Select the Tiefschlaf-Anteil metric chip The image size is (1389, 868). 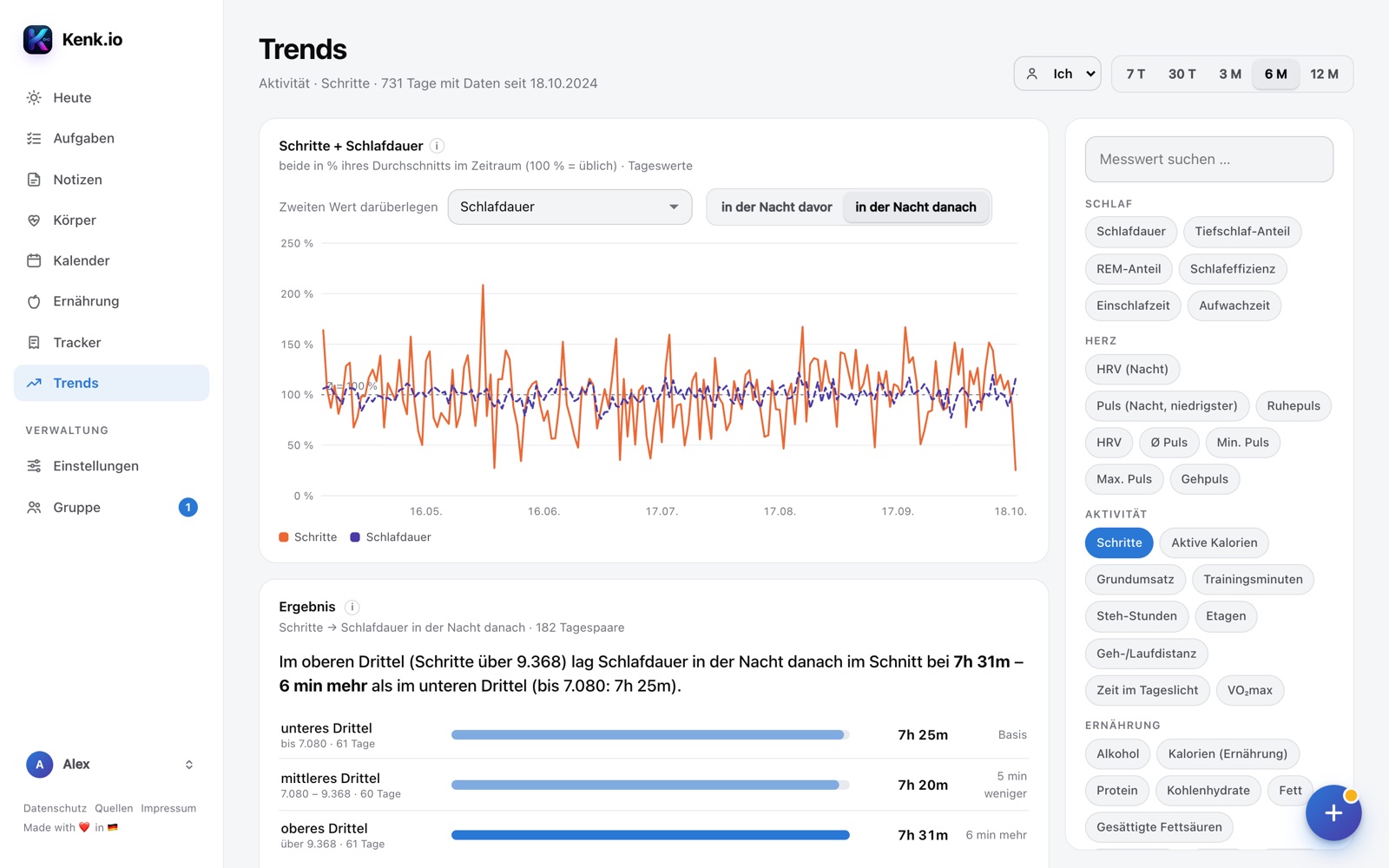tap(1241, 231)
